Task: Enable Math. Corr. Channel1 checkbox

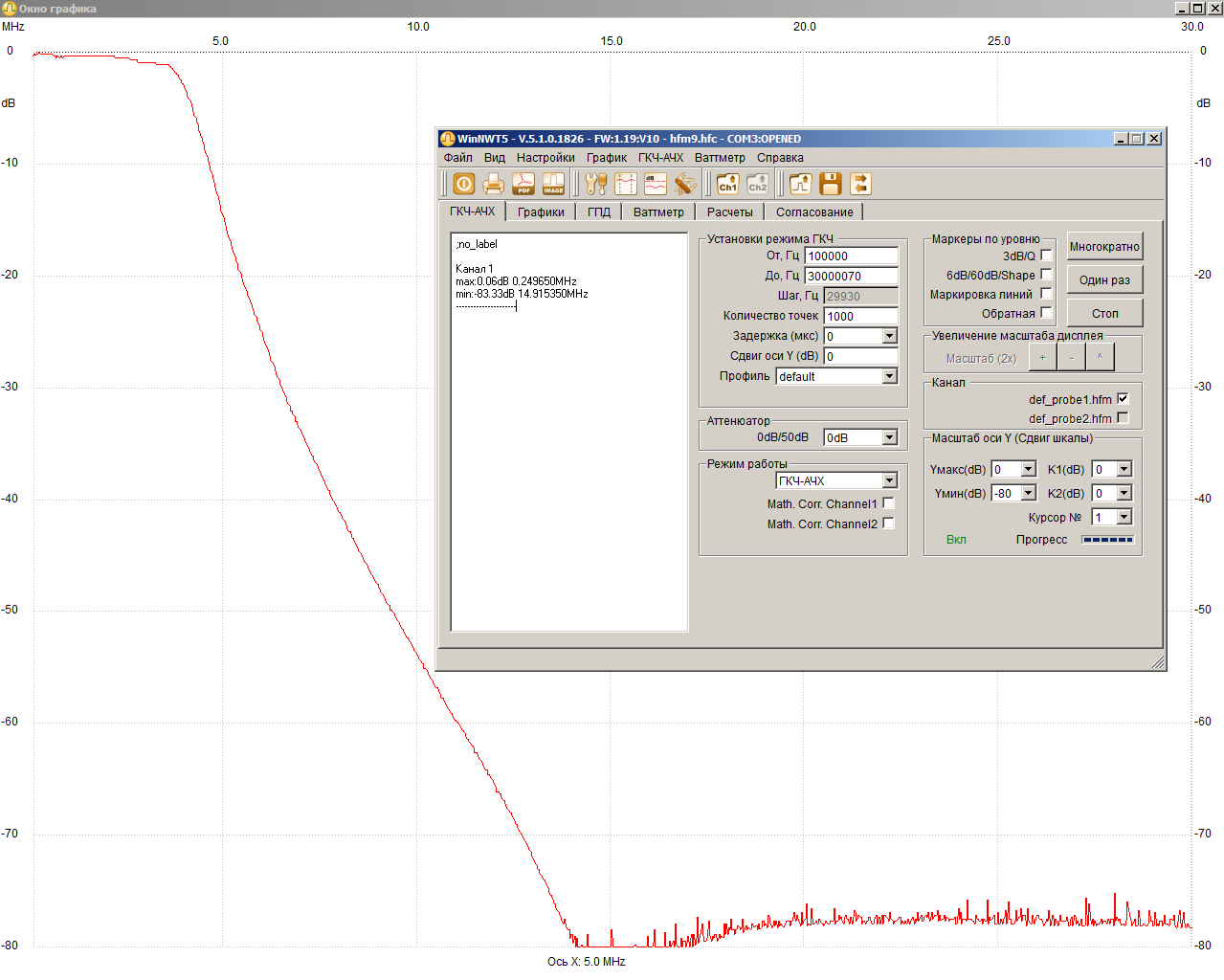Action: tap(888, 503)
